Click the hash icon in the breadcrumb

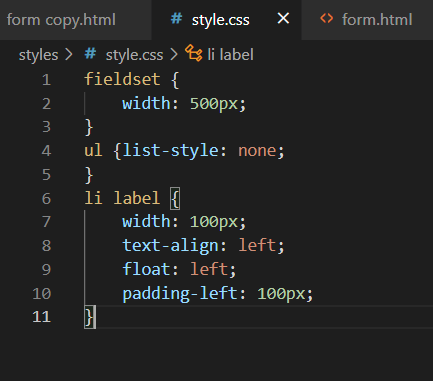click(x=90, y=54)
